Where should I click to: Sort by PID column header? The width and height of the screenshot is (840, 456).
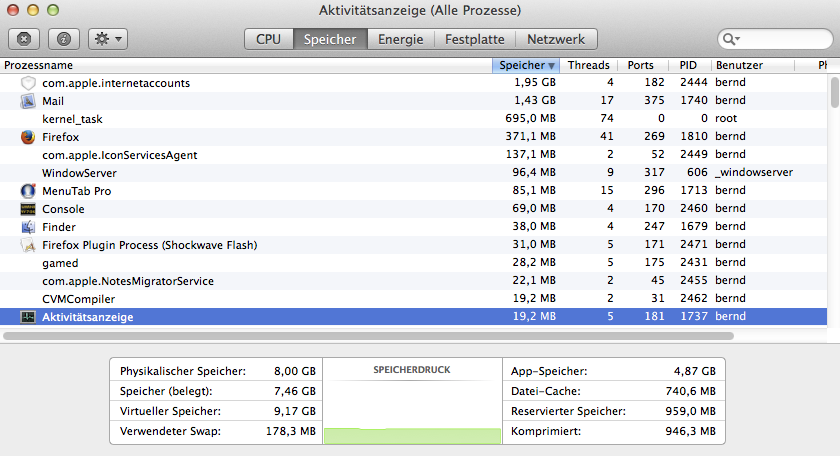pos(690,65)
